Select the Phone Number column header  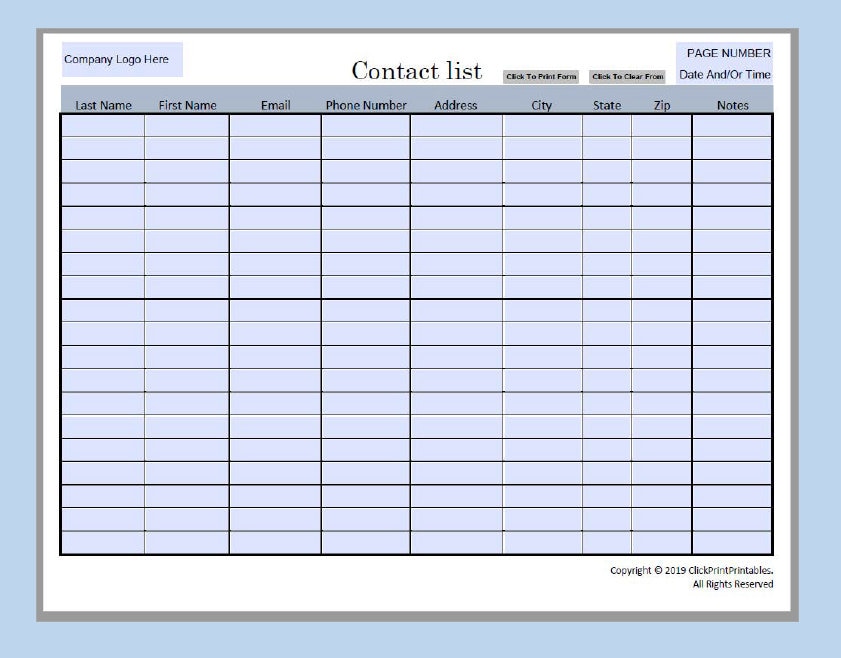pos(365,105)
